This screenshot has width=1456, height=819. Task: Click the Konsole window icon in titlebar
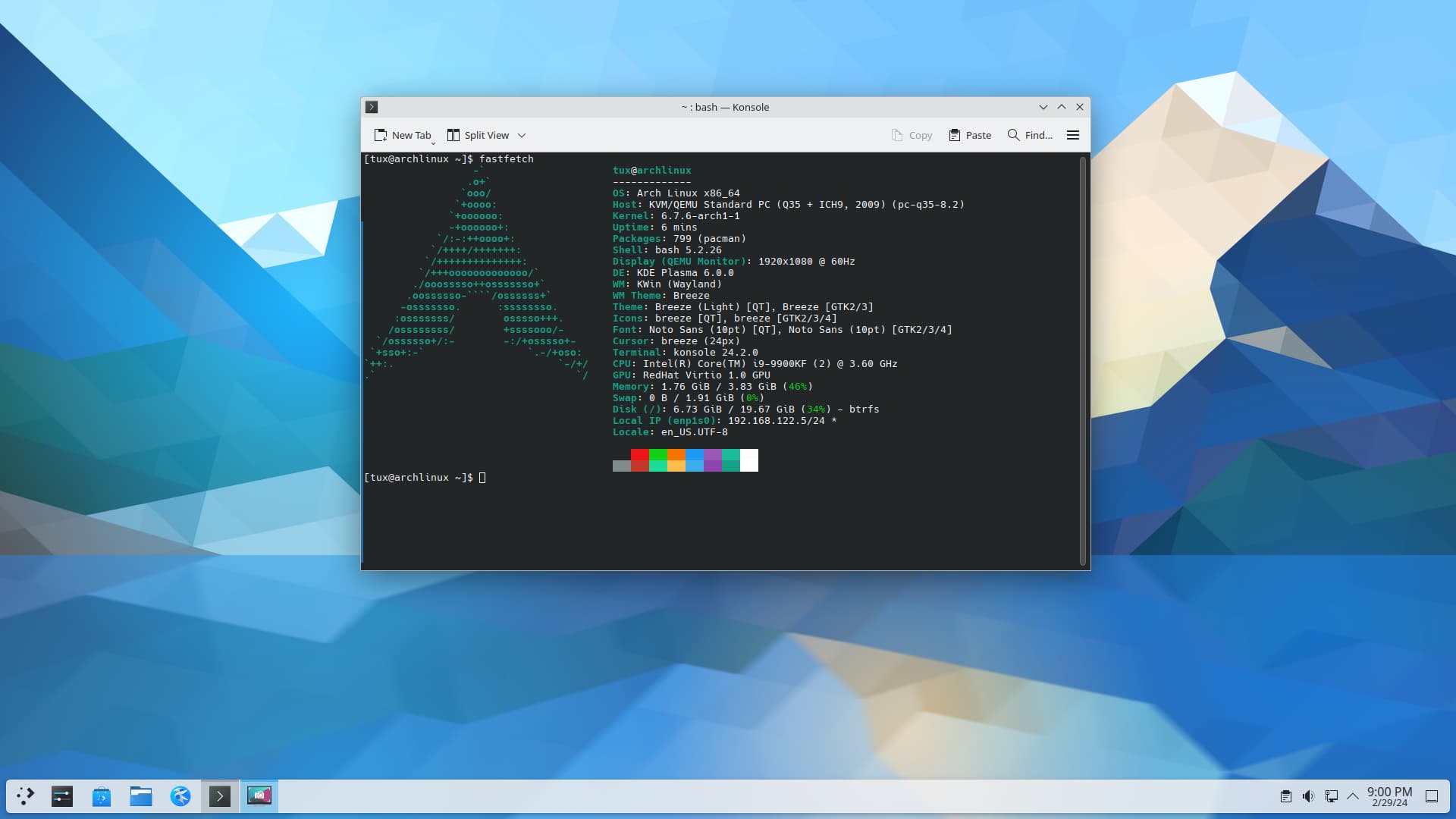click(372, 107)
